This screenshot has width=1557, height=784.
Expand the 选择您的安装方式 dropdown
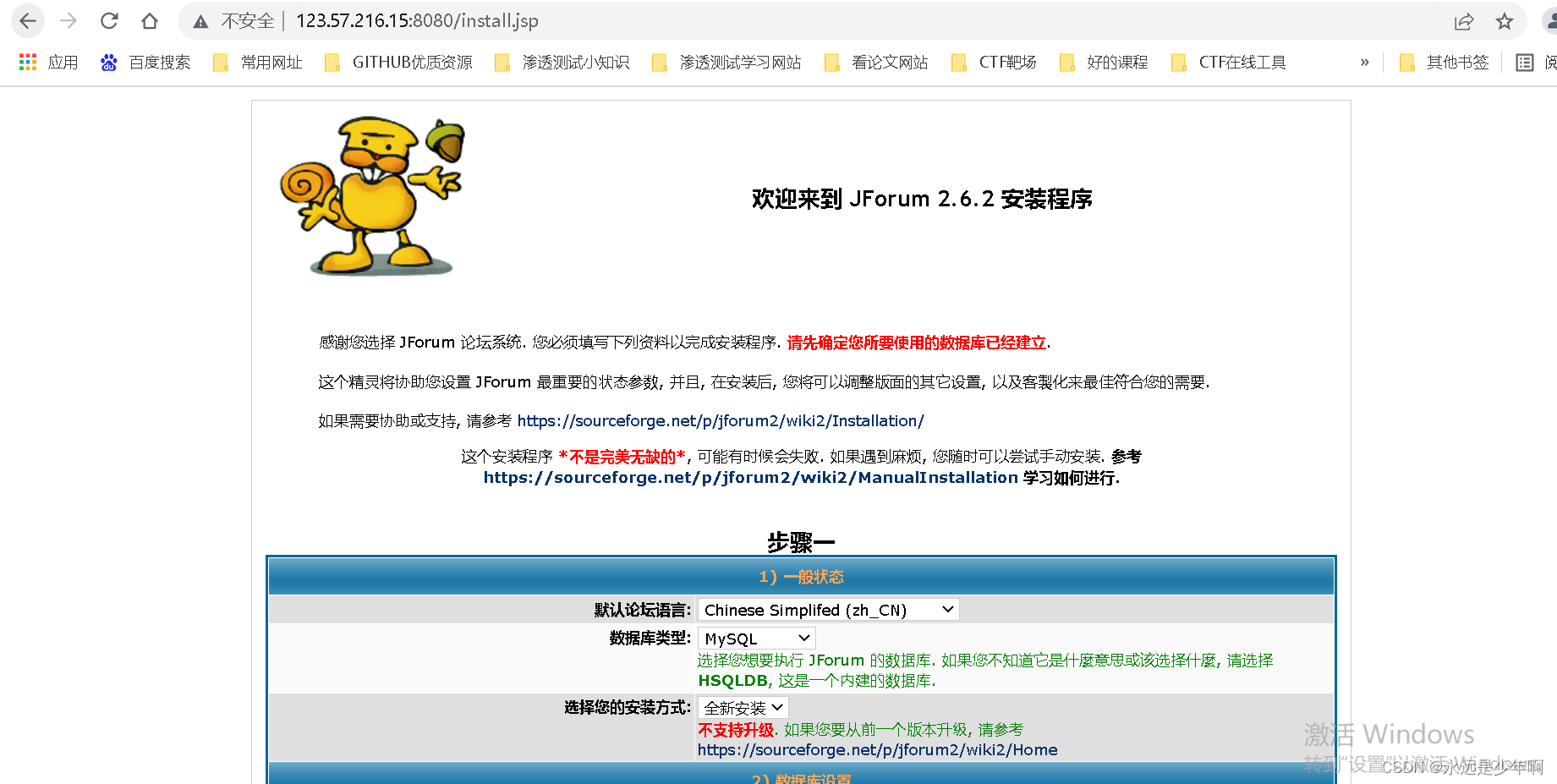[743, 708]
